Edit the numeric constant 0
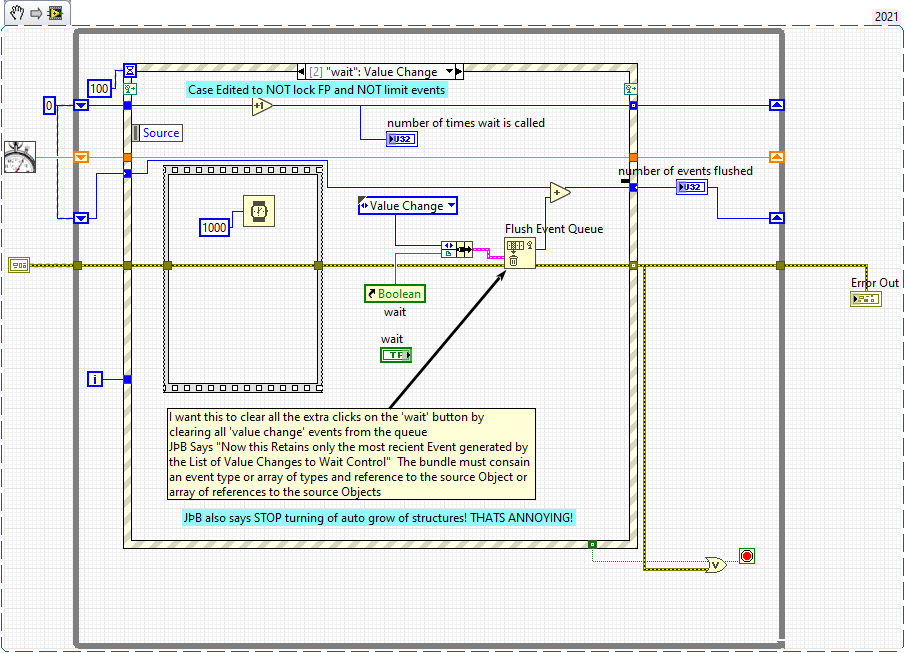Viewport: 905px width, 653px height. tap(50, 106)
